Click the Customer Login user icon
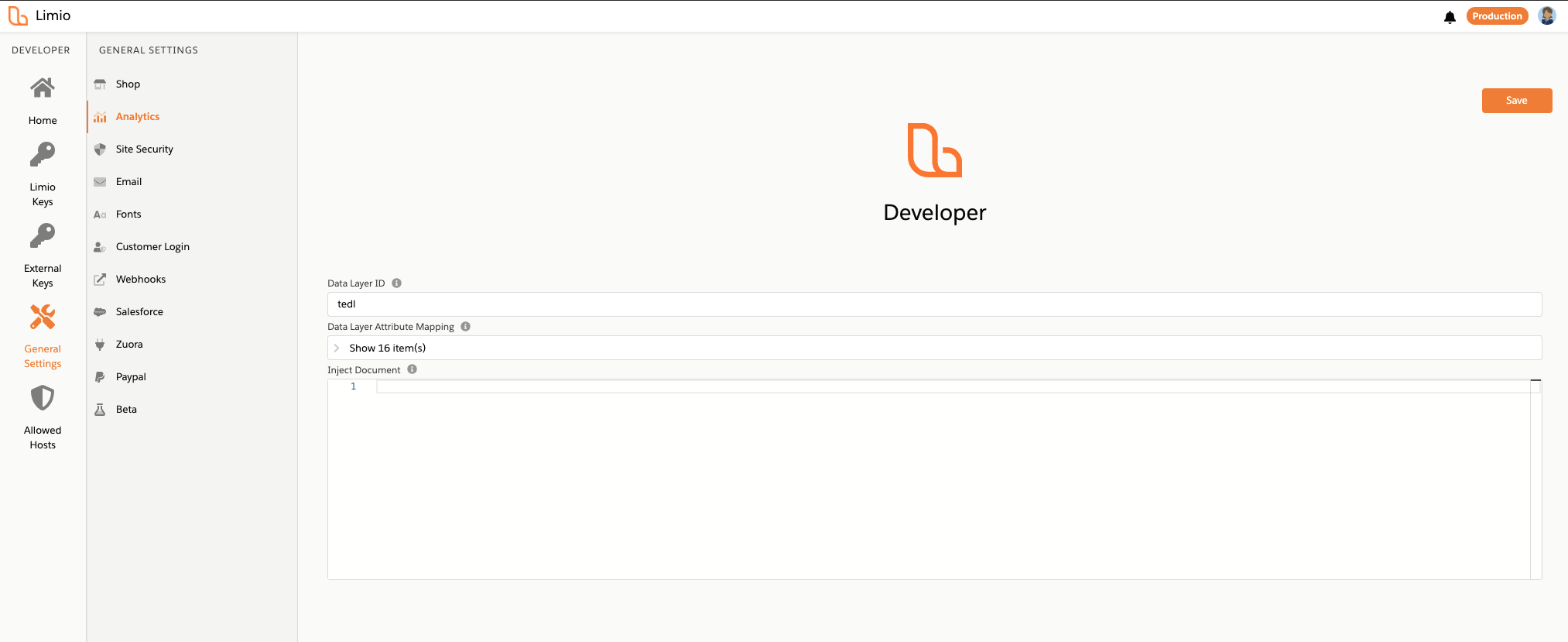This screenshot has width=1568, height=642. [100, 247]
